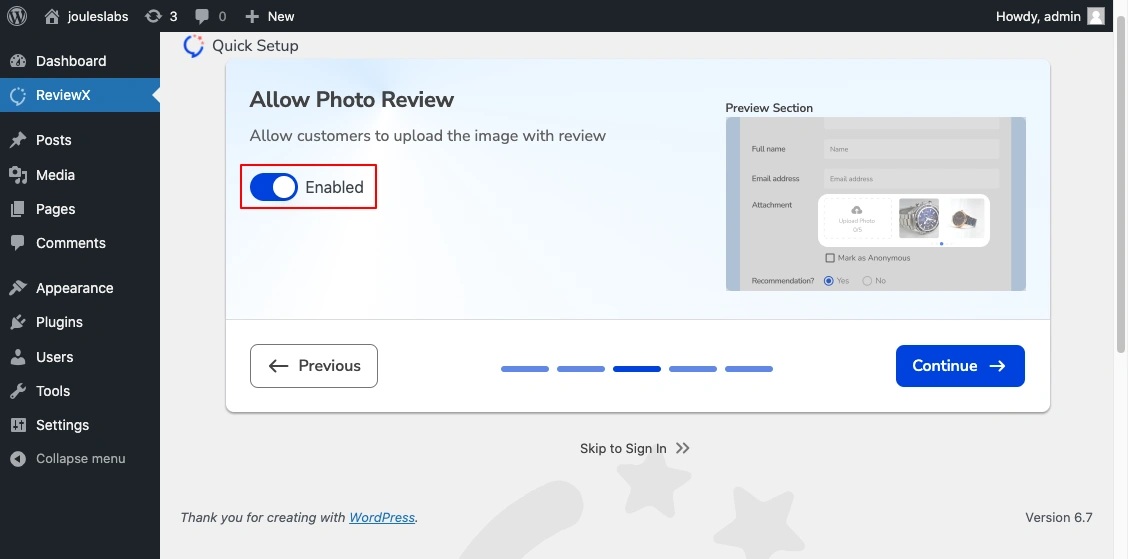This screenshot has height=559, width=1128.
Task: Click the Enabled label text
Action: 335,187
